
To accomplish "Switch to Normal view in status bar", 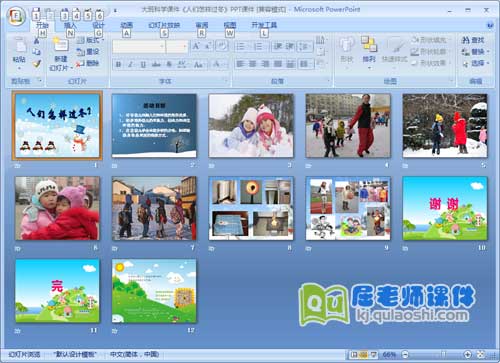I will coord(354,354).
